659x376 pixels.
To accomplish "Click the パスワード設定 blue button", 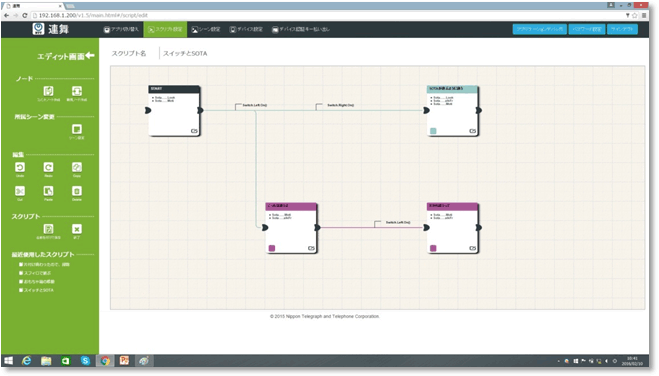I will [587, 29].
